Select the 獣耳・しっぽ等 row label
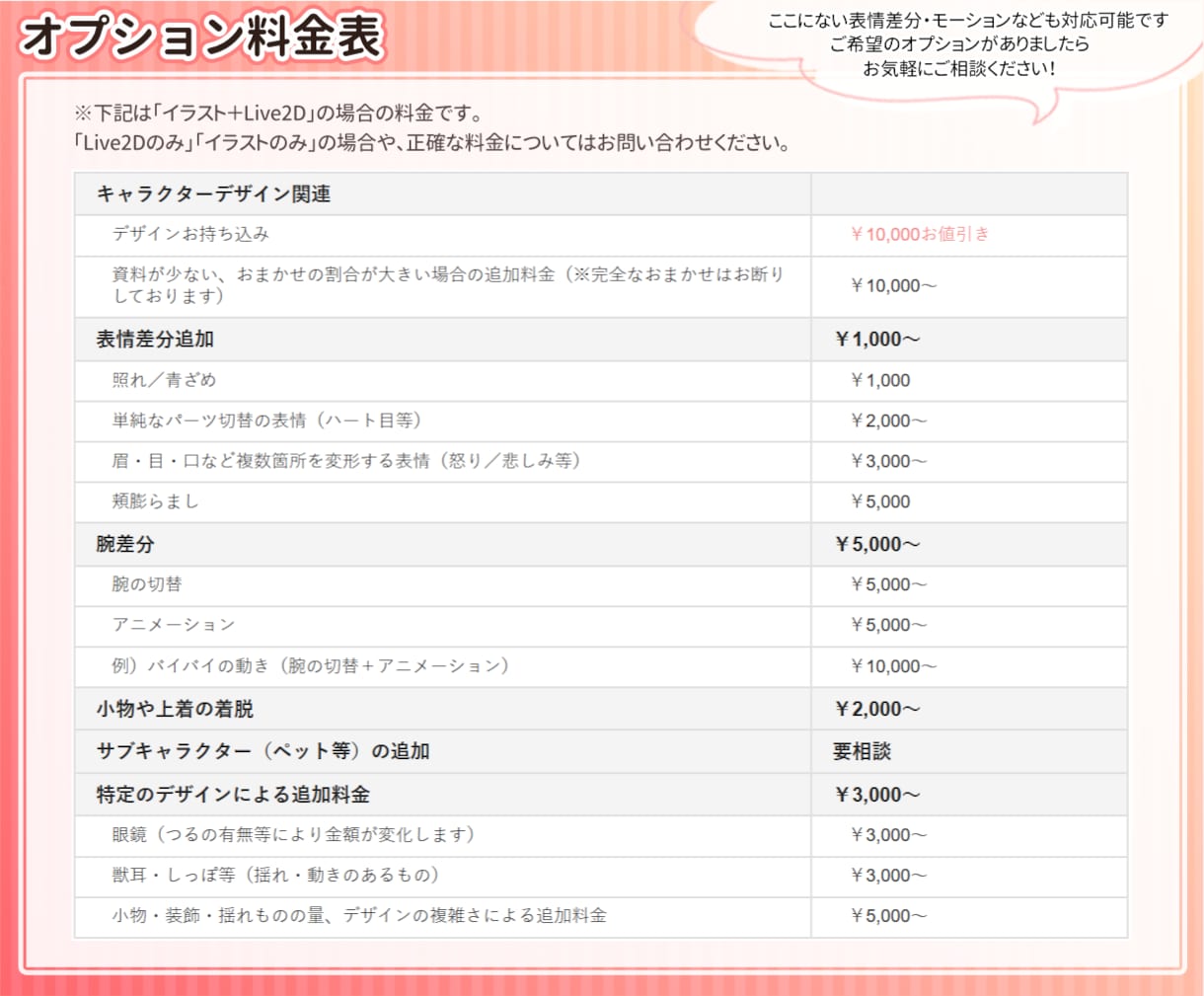The image size is (1204, 996). tap(275, 876)
